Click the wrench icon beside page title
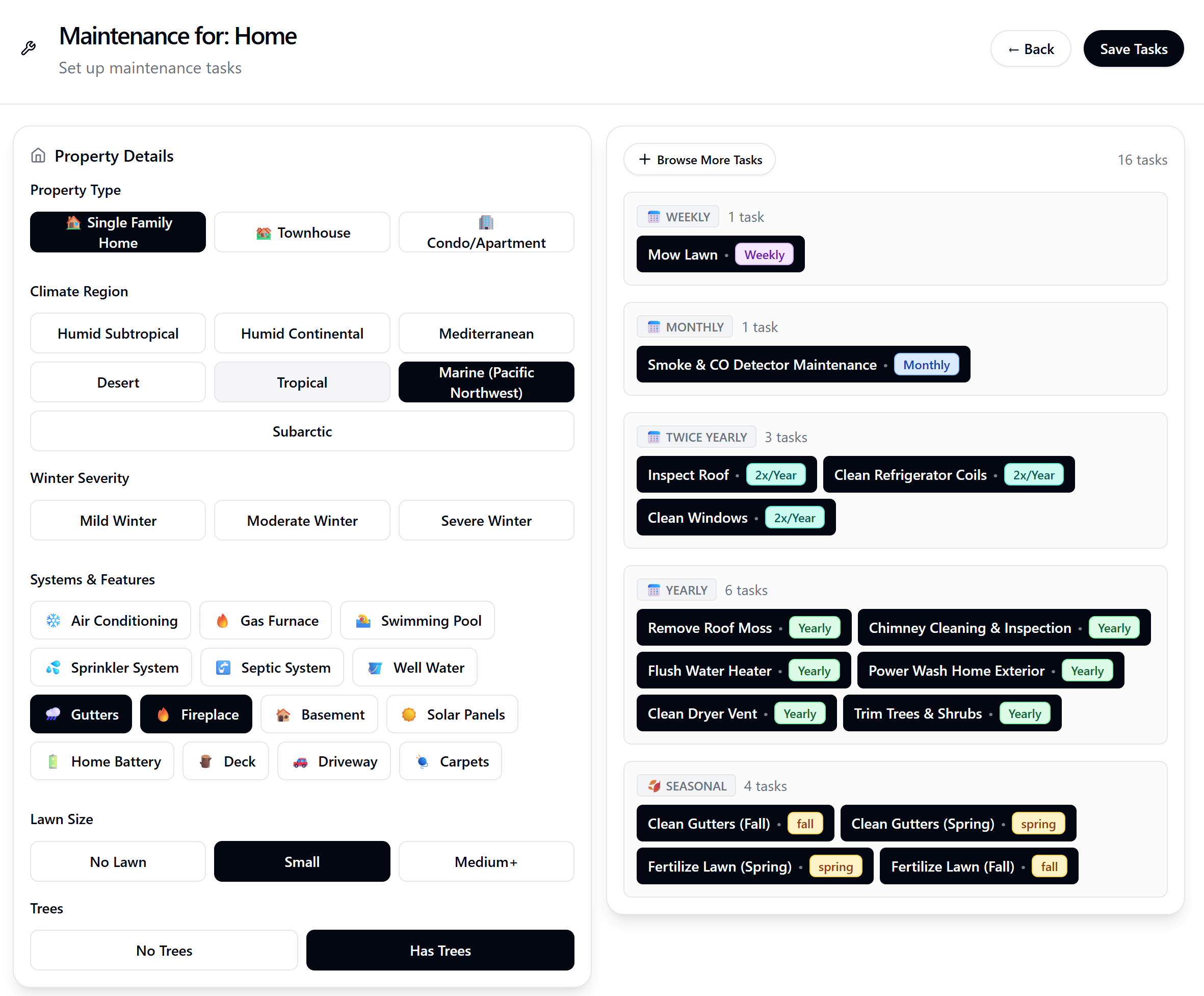This screenshot has width=1204, height=996. pos(28,48)
